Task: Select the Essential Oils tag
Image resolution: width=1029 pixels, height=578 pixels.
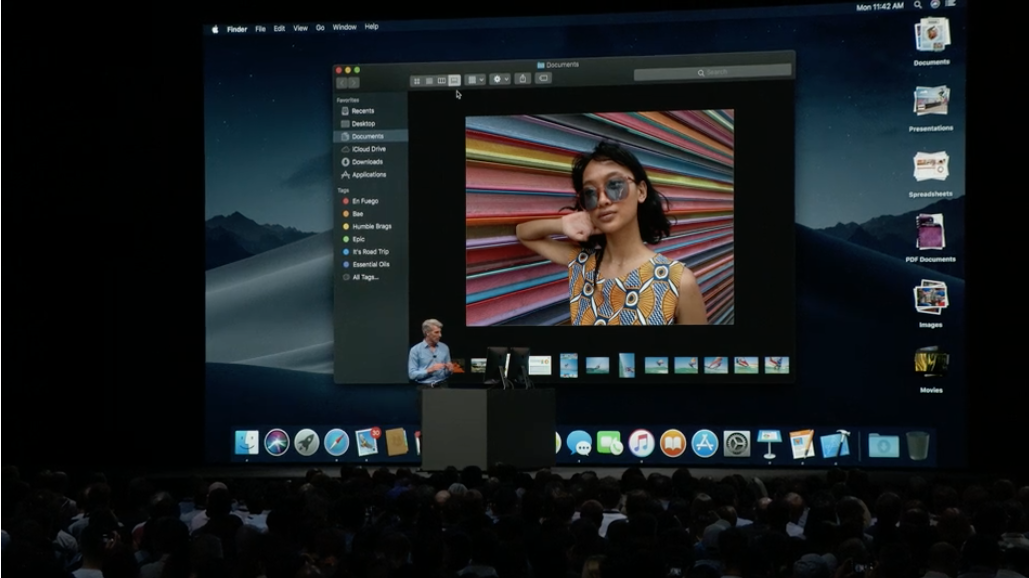Action: point(370,264)
